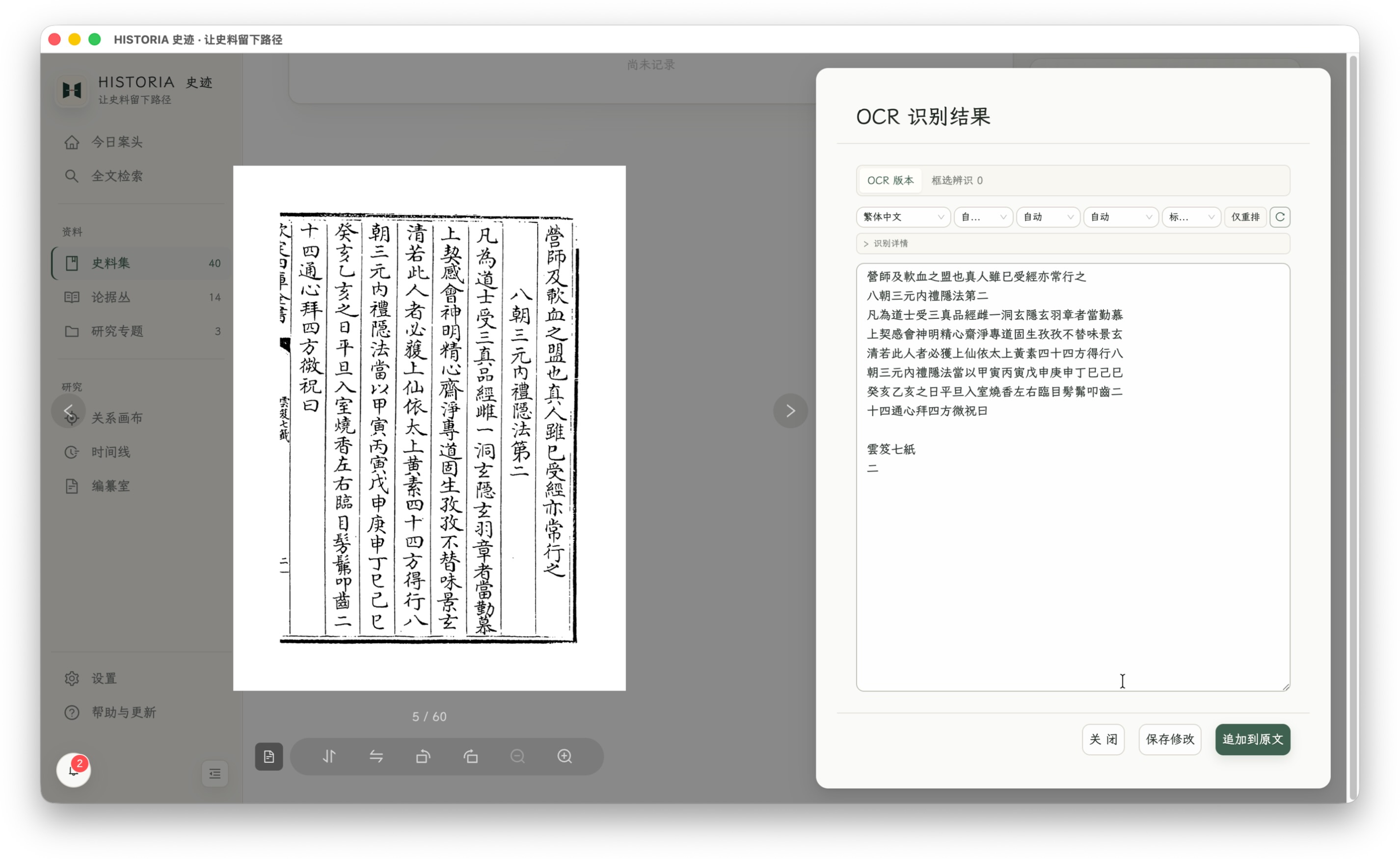Zoom out of the page image
This screenshot has height=859, width=1400.
point(517,756)
